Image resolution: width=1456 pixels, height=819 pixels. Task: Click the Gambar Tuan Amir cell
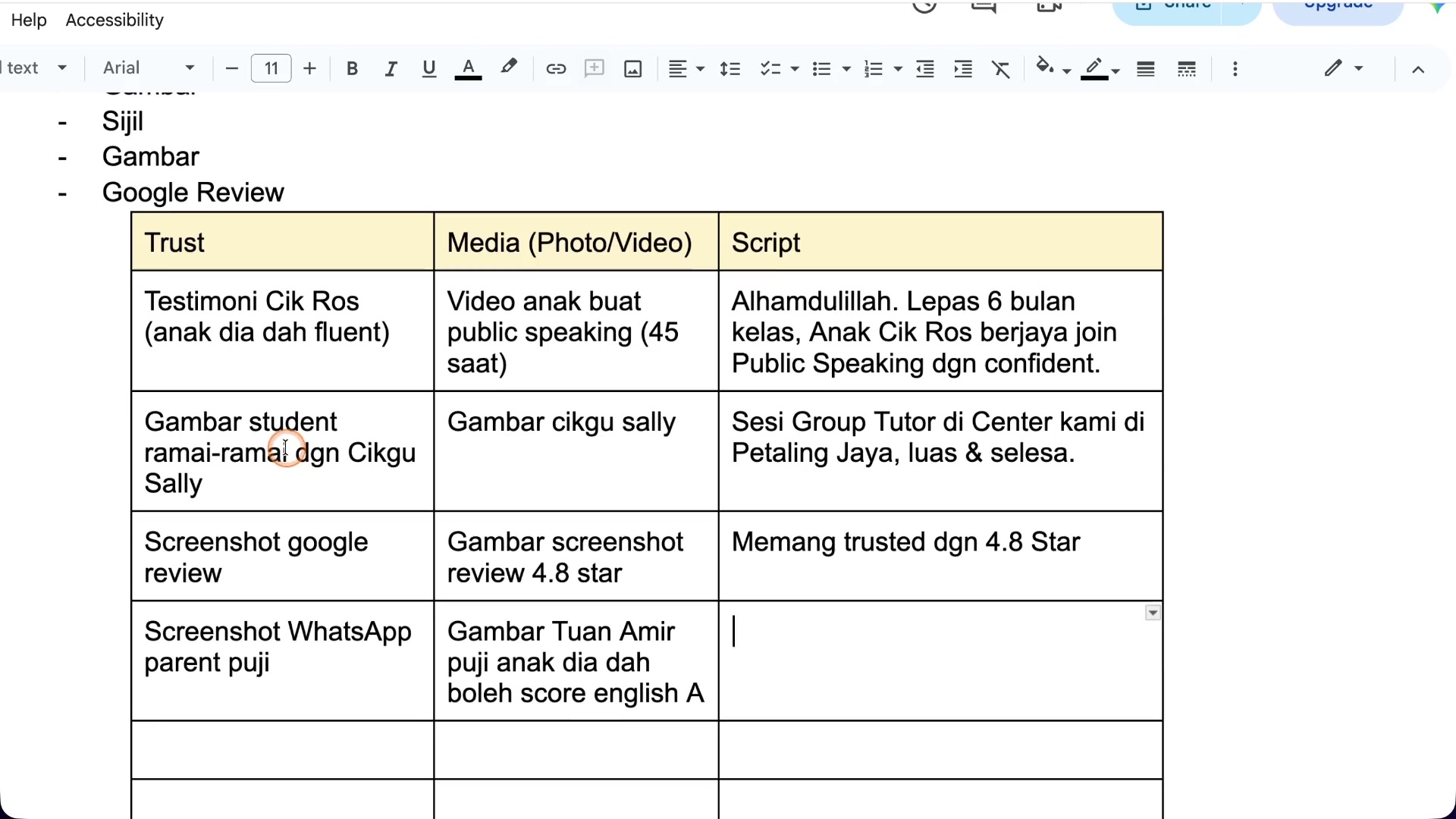(x=576, y=661)
